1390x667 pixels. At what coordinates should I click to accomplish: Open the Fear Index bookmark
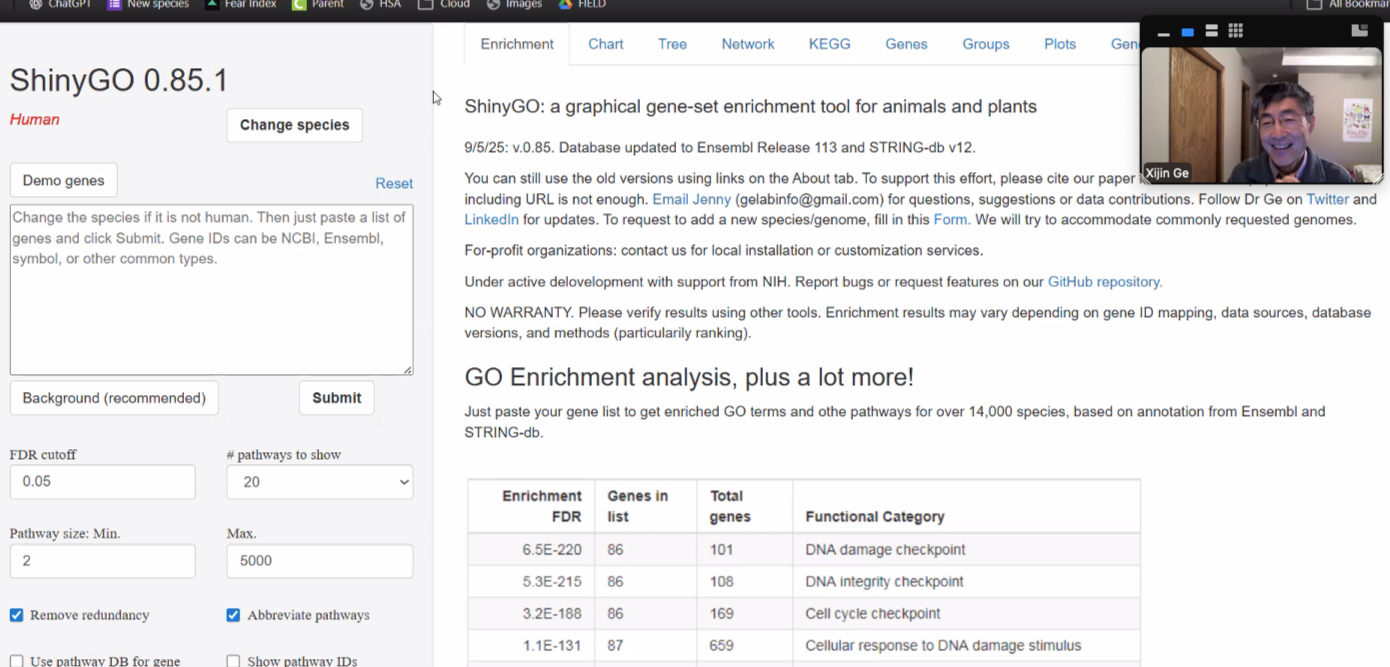pyautogui.click(x=245, y=4)
